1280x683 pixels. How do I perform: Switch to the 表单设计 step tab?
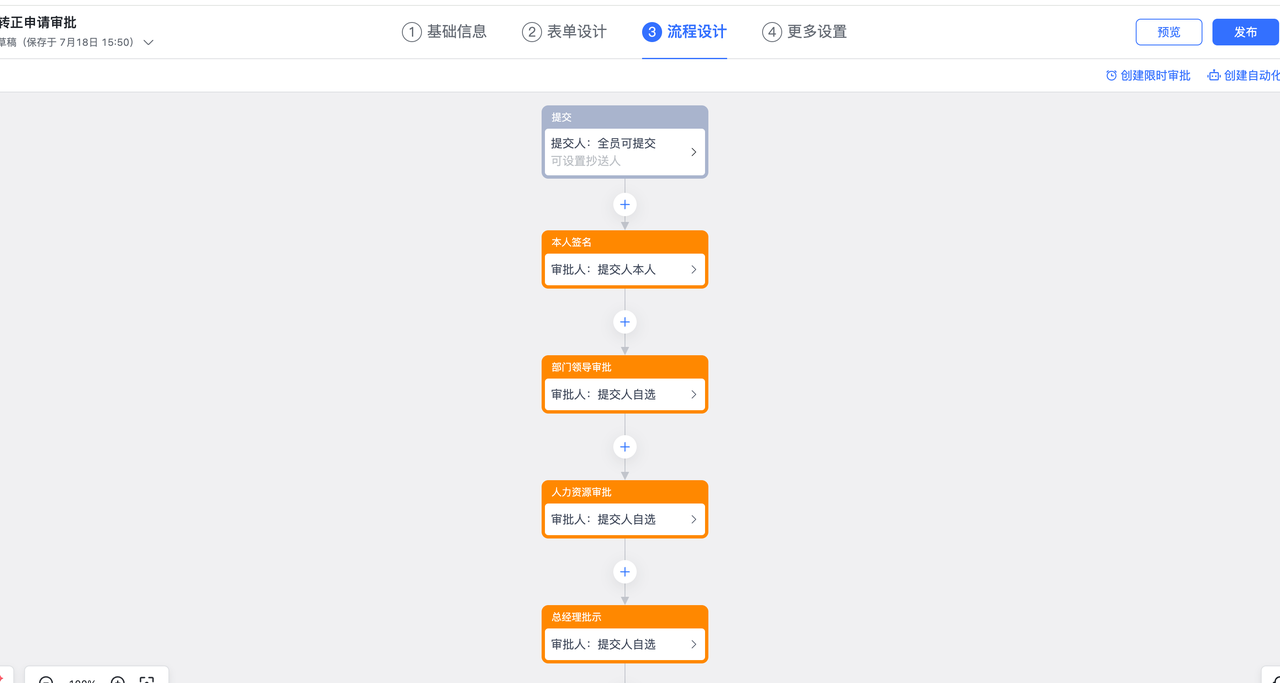tap(564, 31)
